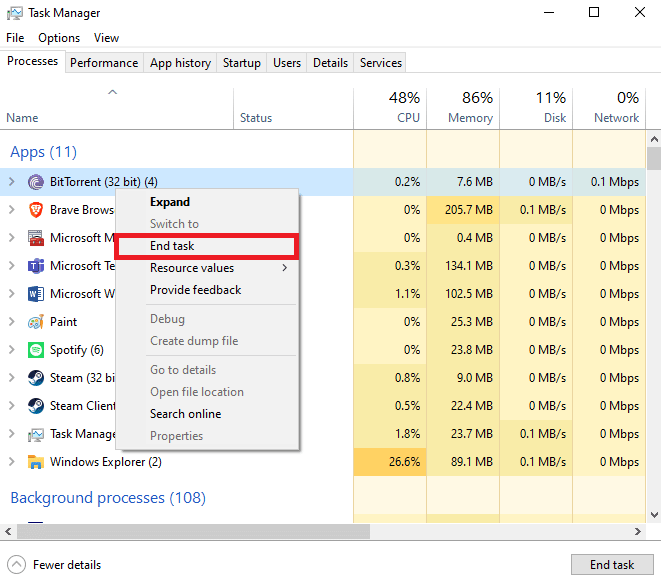Sort by the Status column header
Viewport: 661px width, 587px height.
[293, 108]
